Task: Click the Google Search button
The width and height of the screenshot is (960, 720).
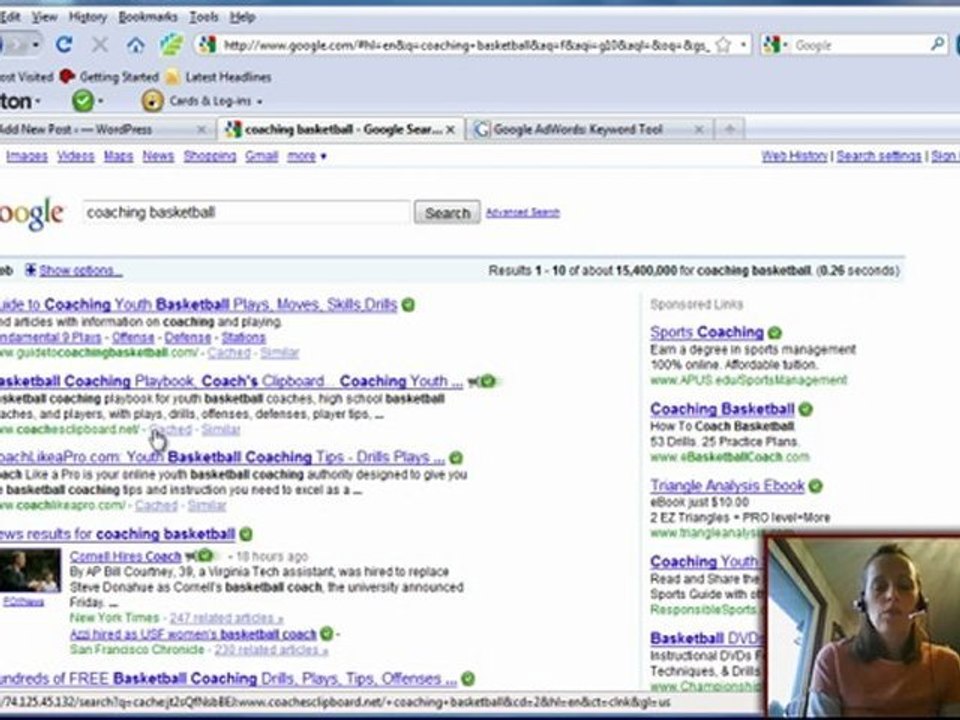Action: (447, 212)
